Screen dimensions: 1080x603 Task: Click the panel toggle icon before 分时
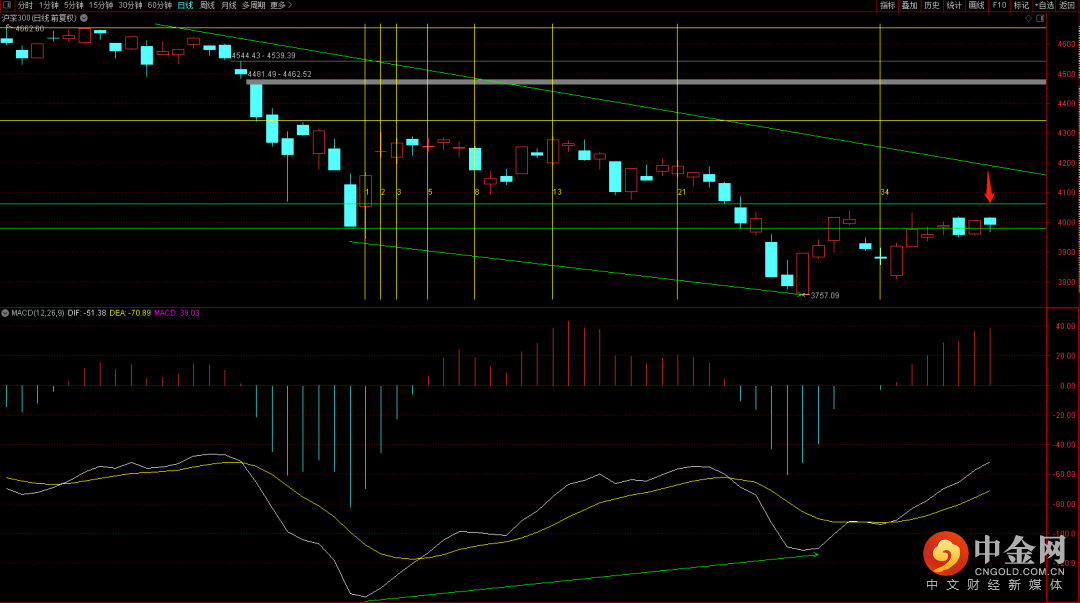coord(8,5)
